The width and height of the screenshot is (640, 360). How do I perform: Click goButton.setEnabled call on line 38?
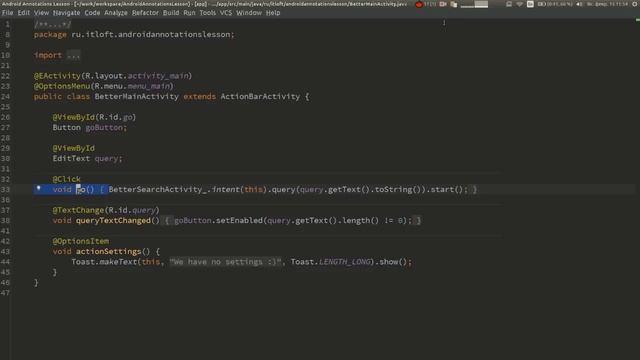point(218,220)
